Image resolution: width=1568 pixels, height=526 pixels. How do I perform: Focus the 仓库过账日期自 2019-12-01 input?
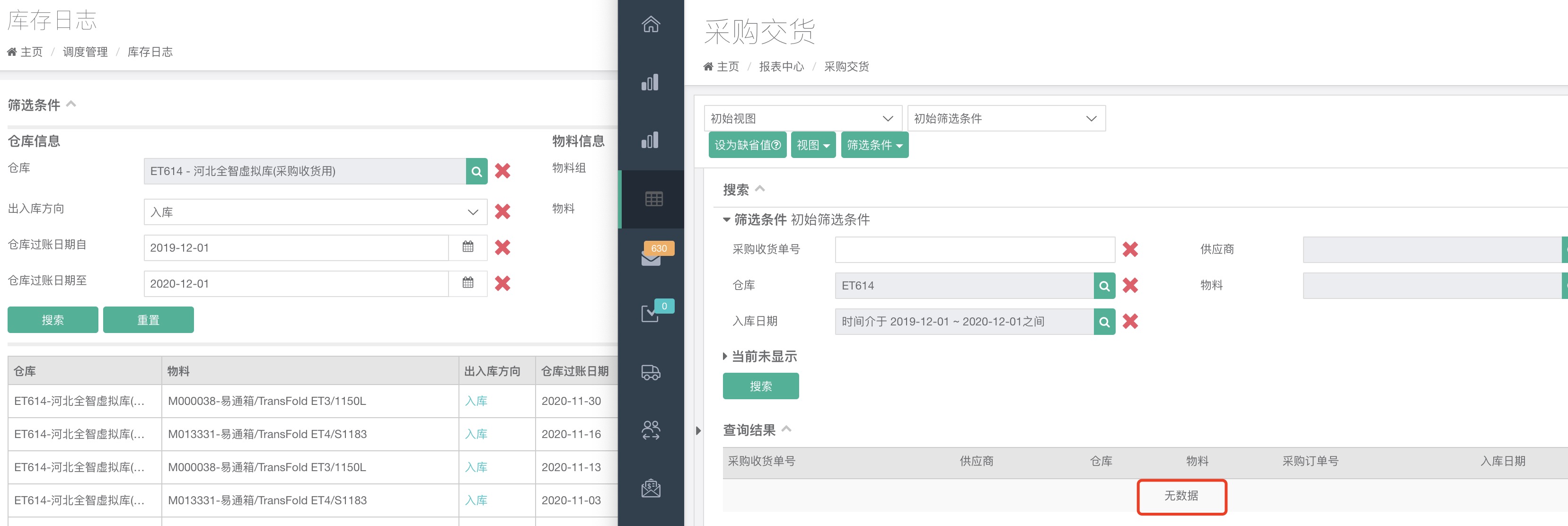297,248
